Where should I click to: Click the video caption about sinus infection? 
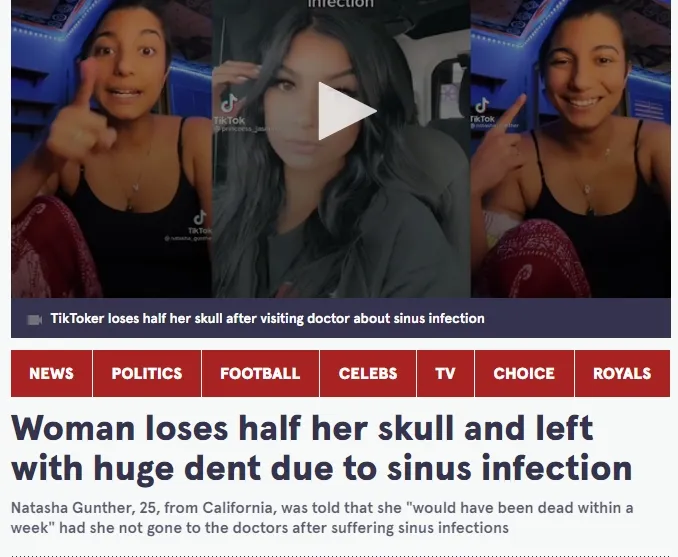[x=267, y=319]
